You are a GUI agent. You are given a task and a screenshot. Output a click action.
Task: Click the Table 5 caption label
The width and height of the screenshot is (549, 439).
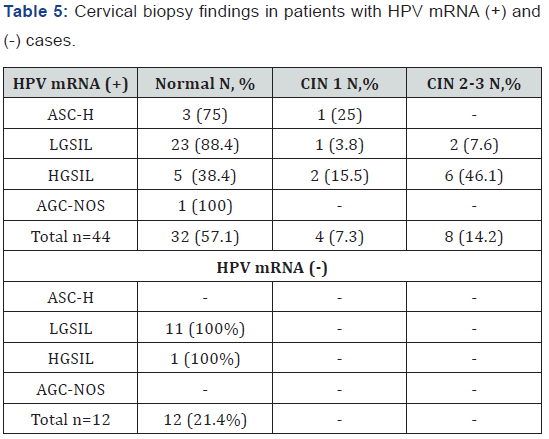coord(36,12)
